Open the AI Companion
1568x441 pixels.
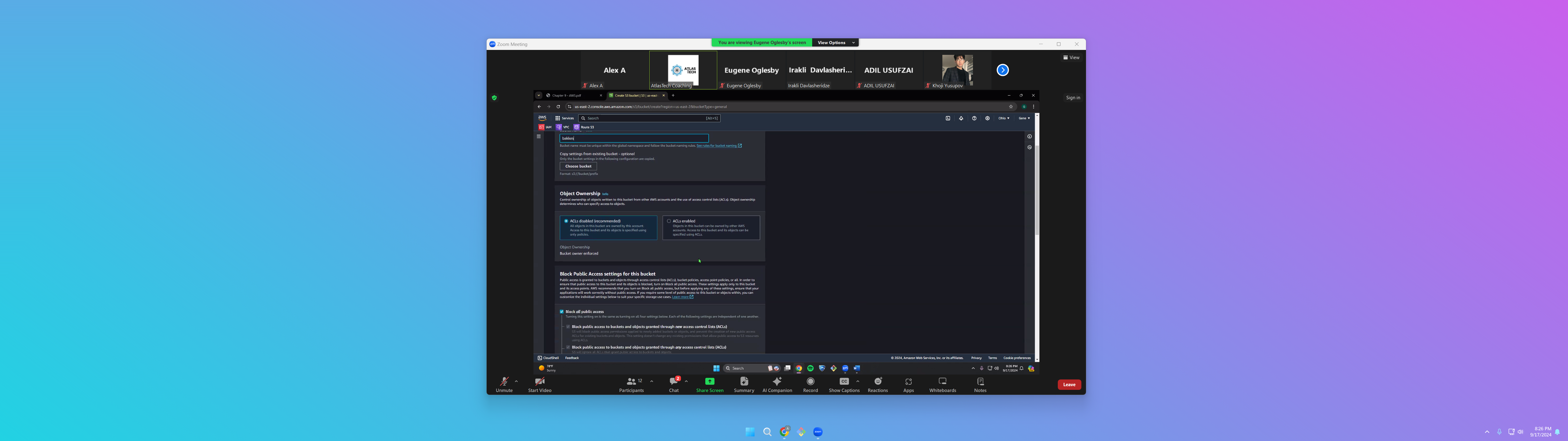777,381
